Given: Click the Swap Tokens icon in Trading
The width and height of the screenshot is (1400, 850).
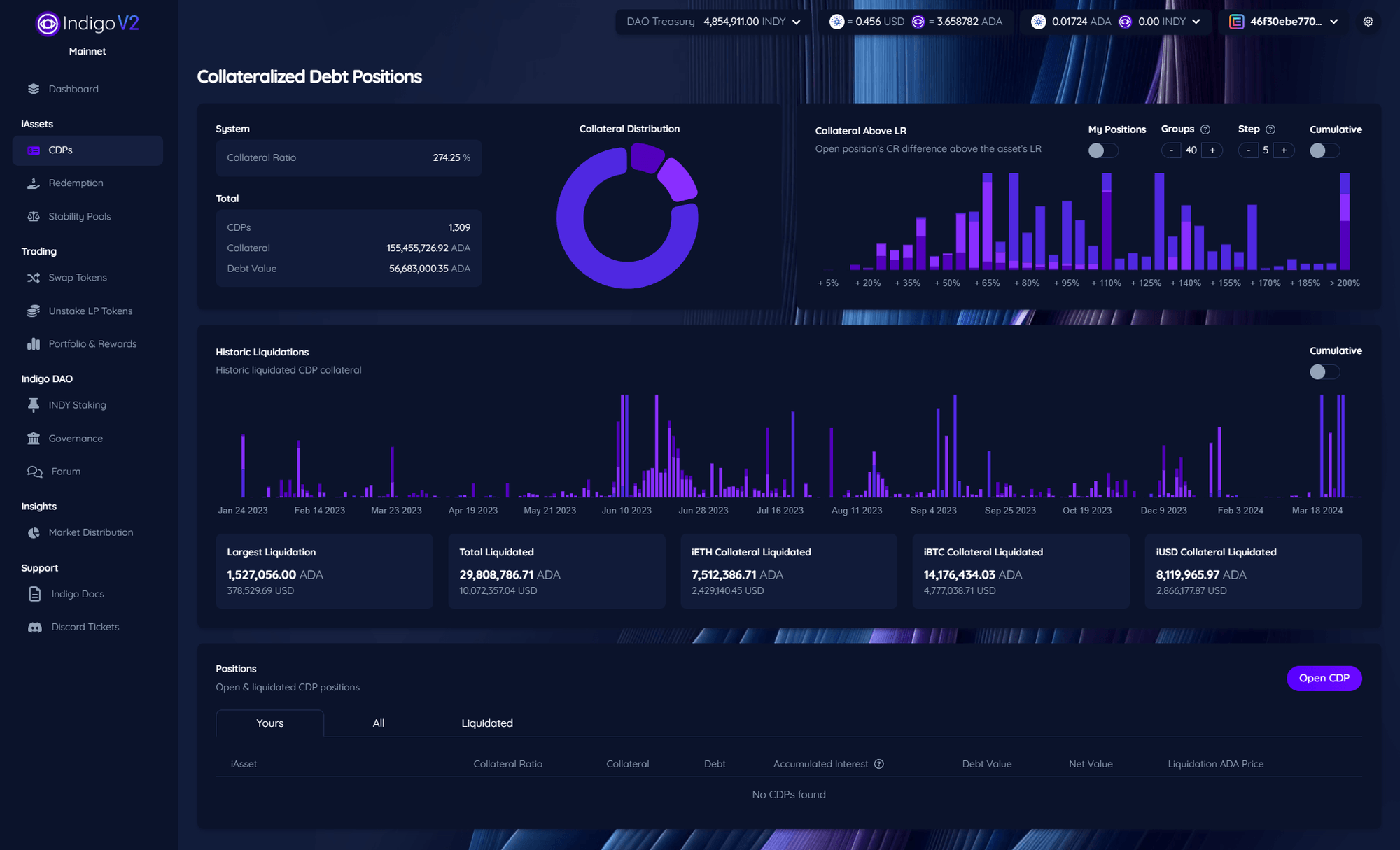Looking at the screenshot, I should [x=34, y=278].
